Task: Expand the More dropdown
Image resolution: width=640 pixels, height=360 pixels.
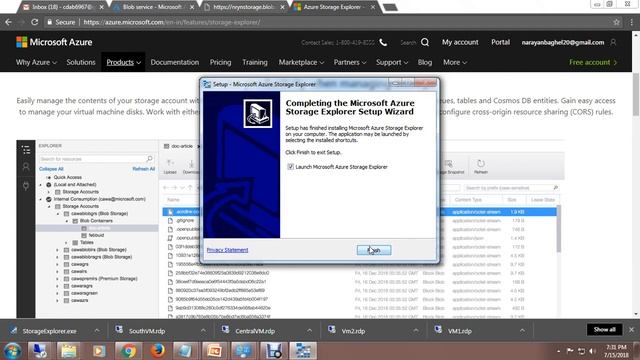Action: pos(455,62)
